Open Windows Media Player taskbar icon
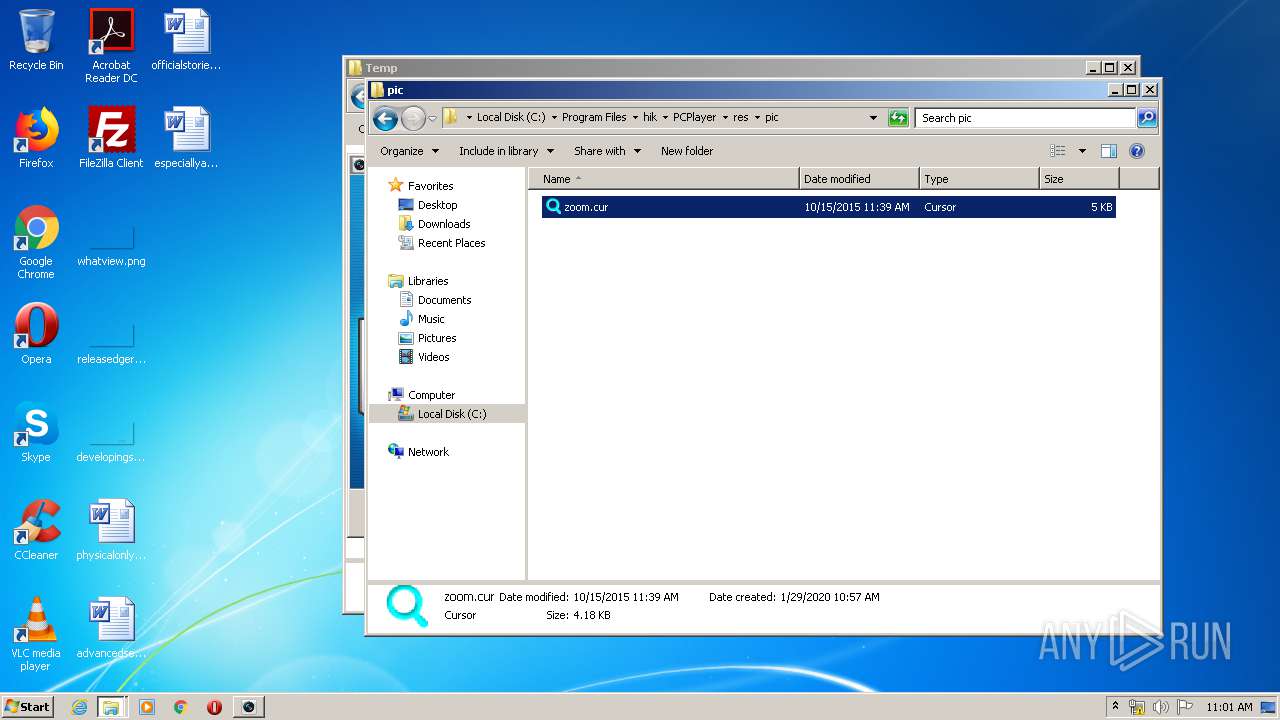This screenshot has height=720, width=1280. (x=147, y=707)
